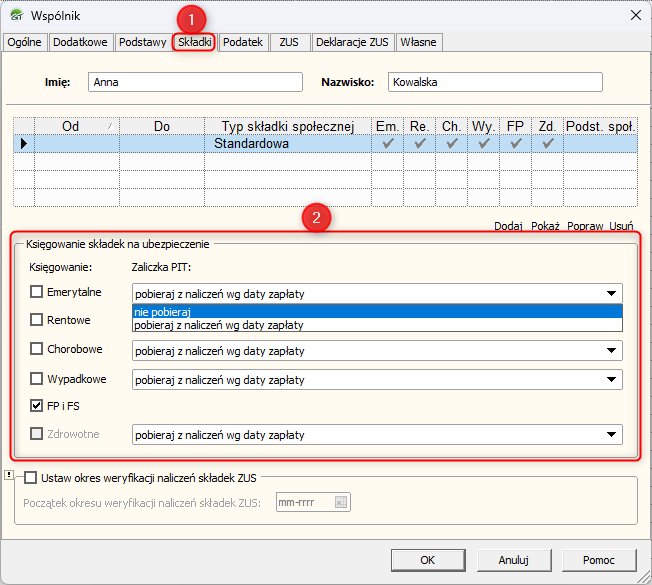
Task: Tick the Ustaw okres weryfikacji naliczeń checkbox
Action: point(30,478)
